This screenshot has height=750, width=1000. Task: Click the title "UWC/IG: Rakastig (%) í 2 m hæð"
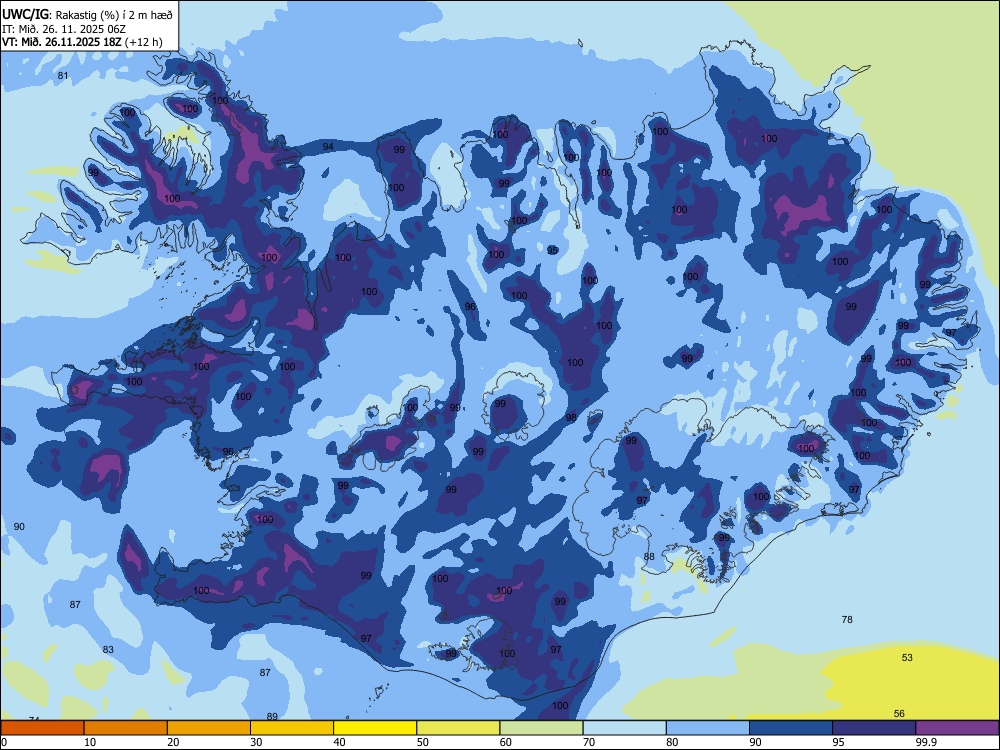click(87, 15)
